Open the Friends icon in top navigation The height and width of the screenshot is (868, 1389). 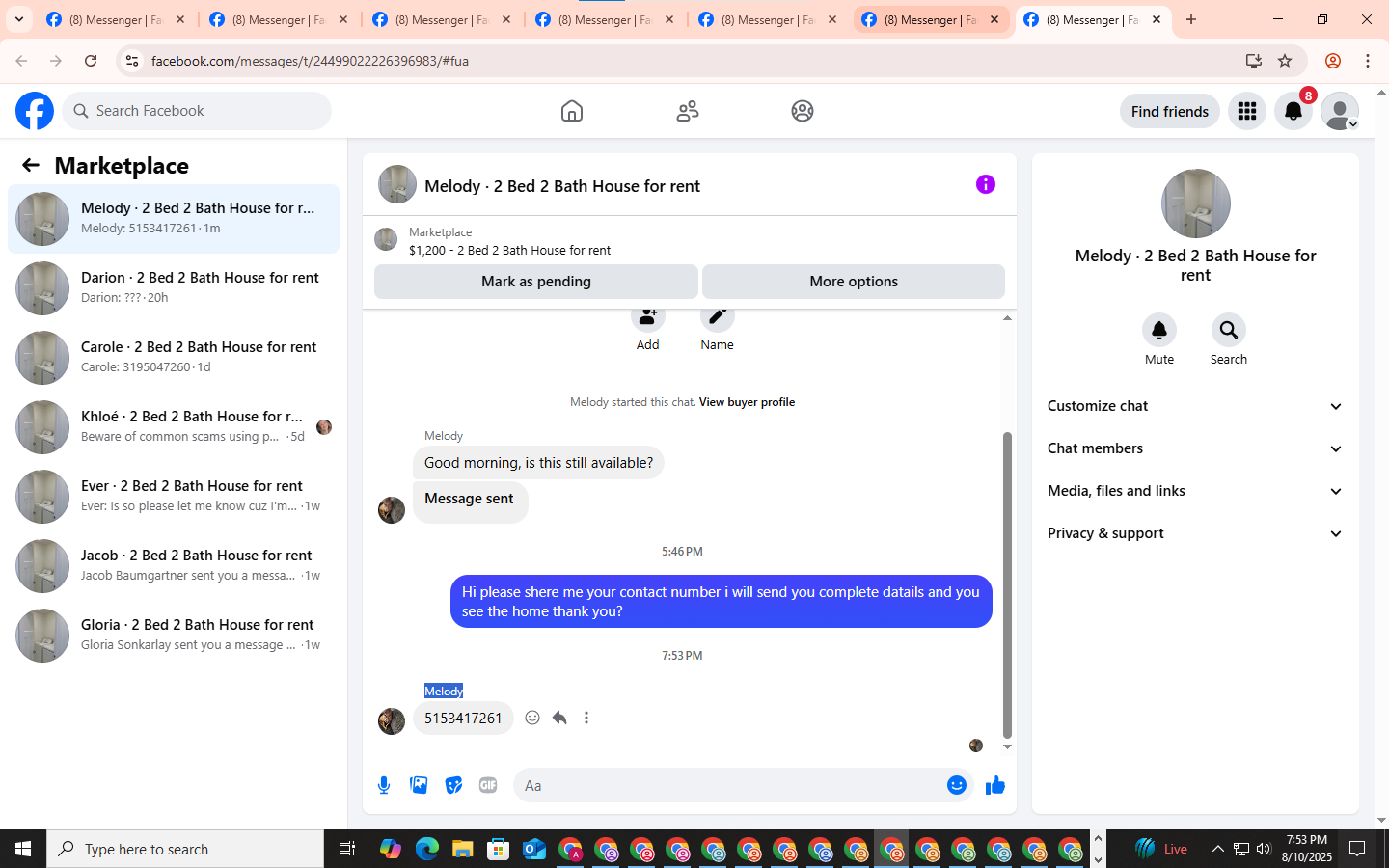(x=688, y=111)
